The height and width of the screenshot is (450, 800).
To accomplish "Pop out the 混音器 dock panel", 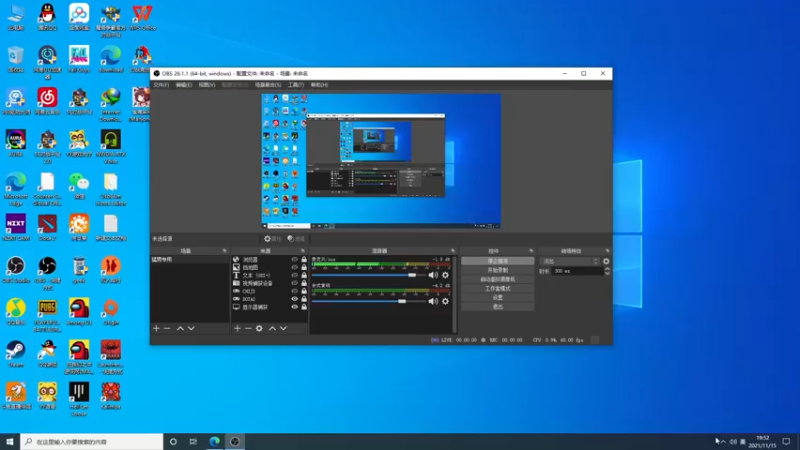I will point(453,251).
